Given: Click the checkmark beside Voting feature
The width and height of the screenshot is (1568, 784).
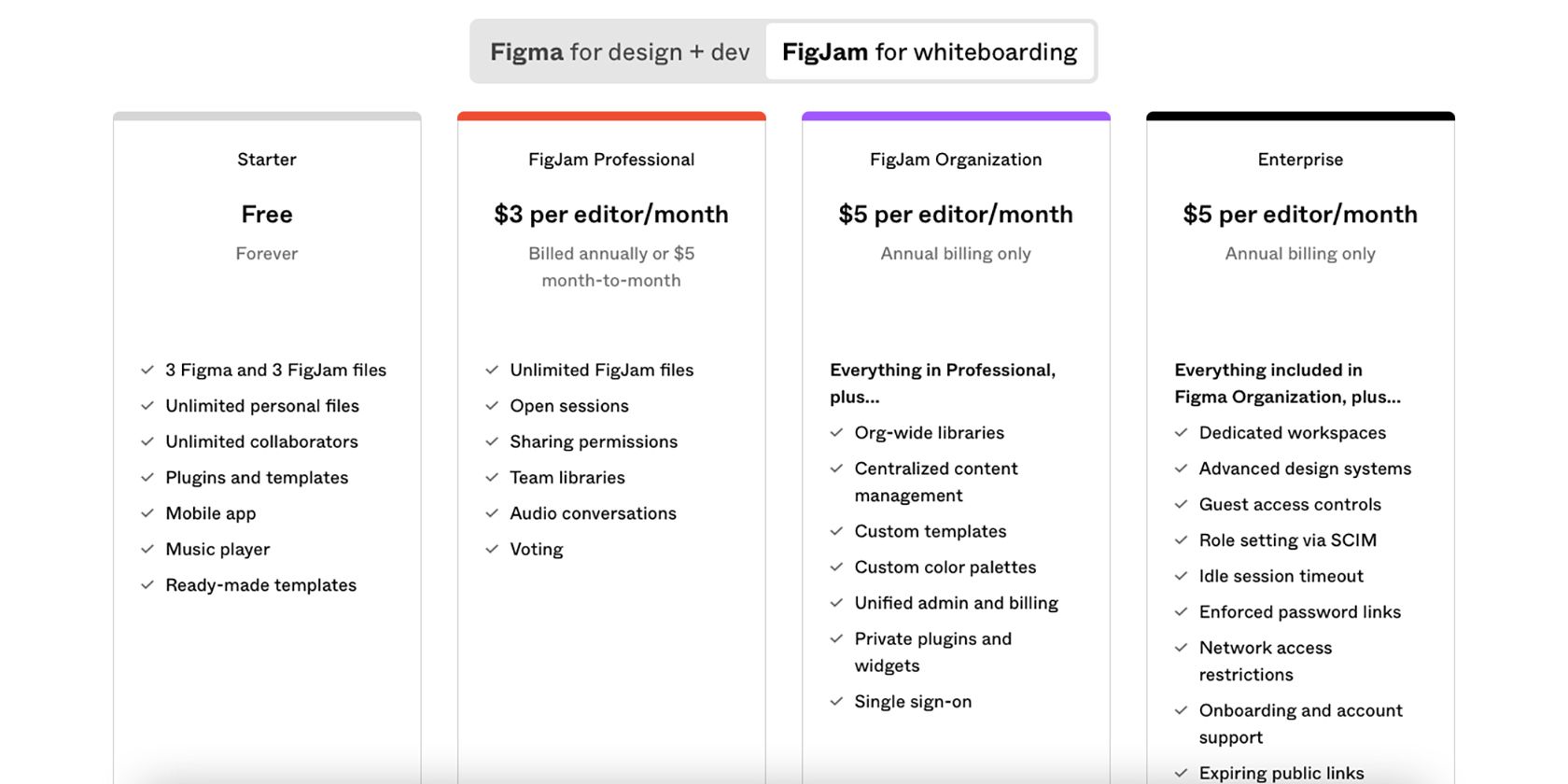Looking at the screenshot, I should (x=490, y=550).
